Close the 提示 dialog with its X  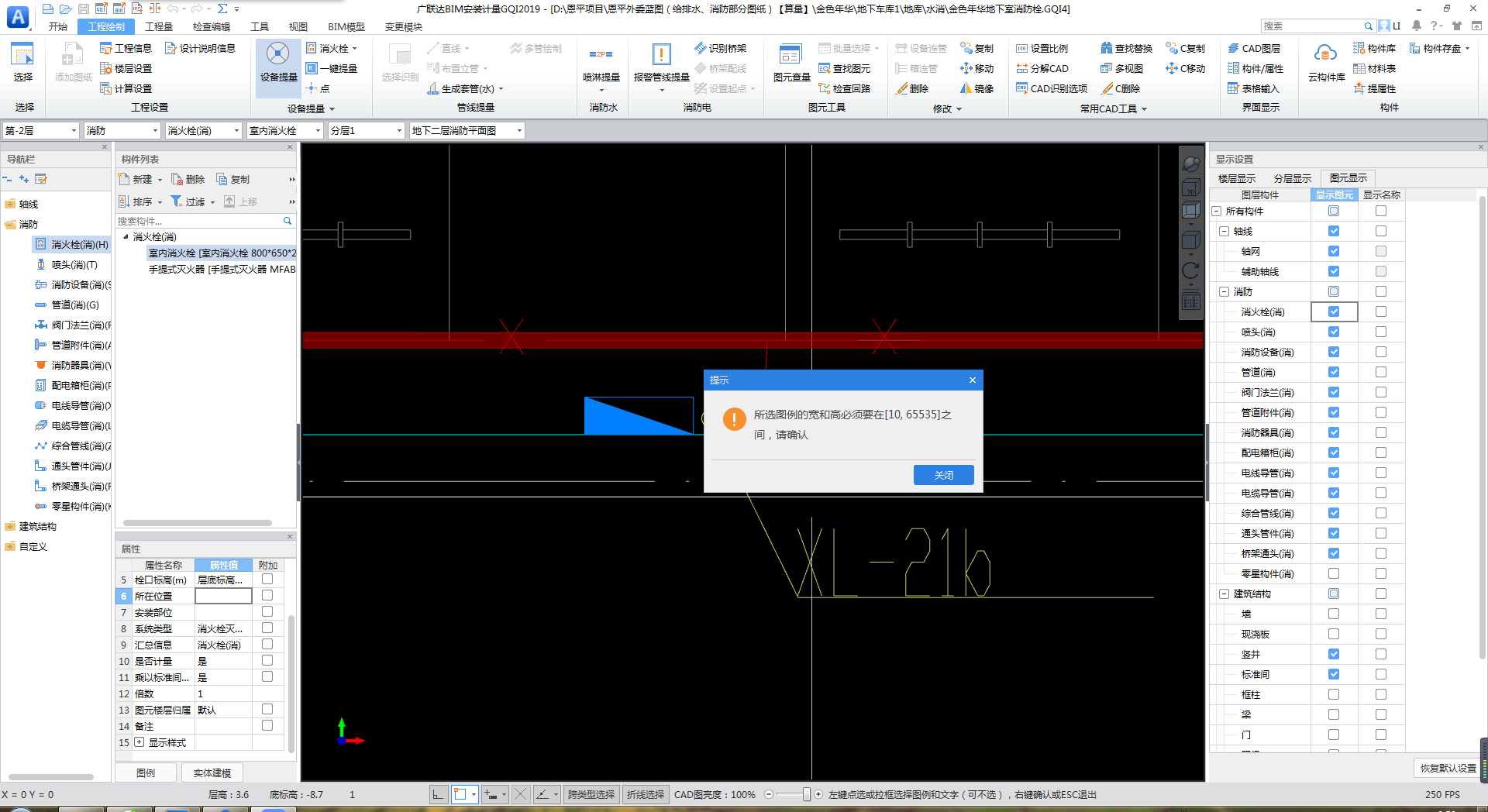pyautogui.click(x=973, y=380)
